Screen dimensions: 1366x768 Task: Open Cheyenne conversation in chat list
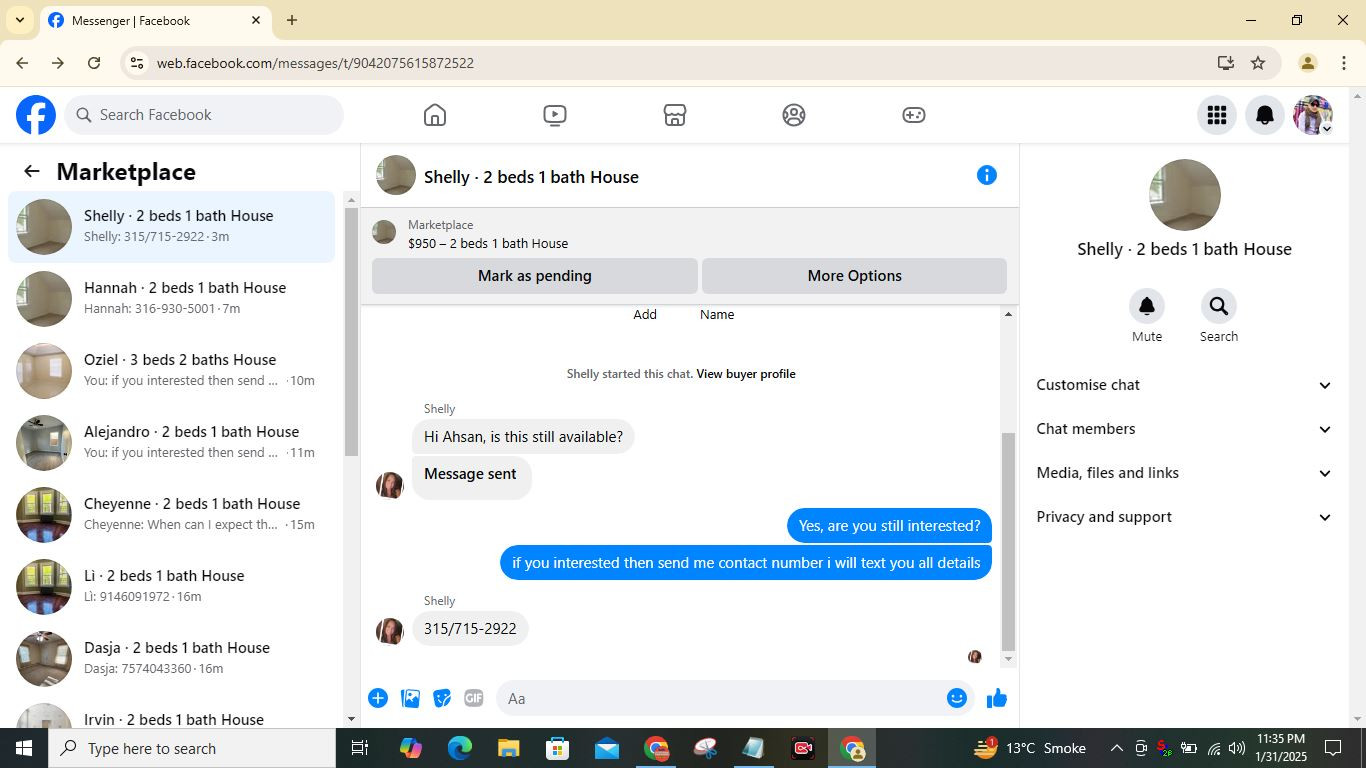[x=172, y=515]
